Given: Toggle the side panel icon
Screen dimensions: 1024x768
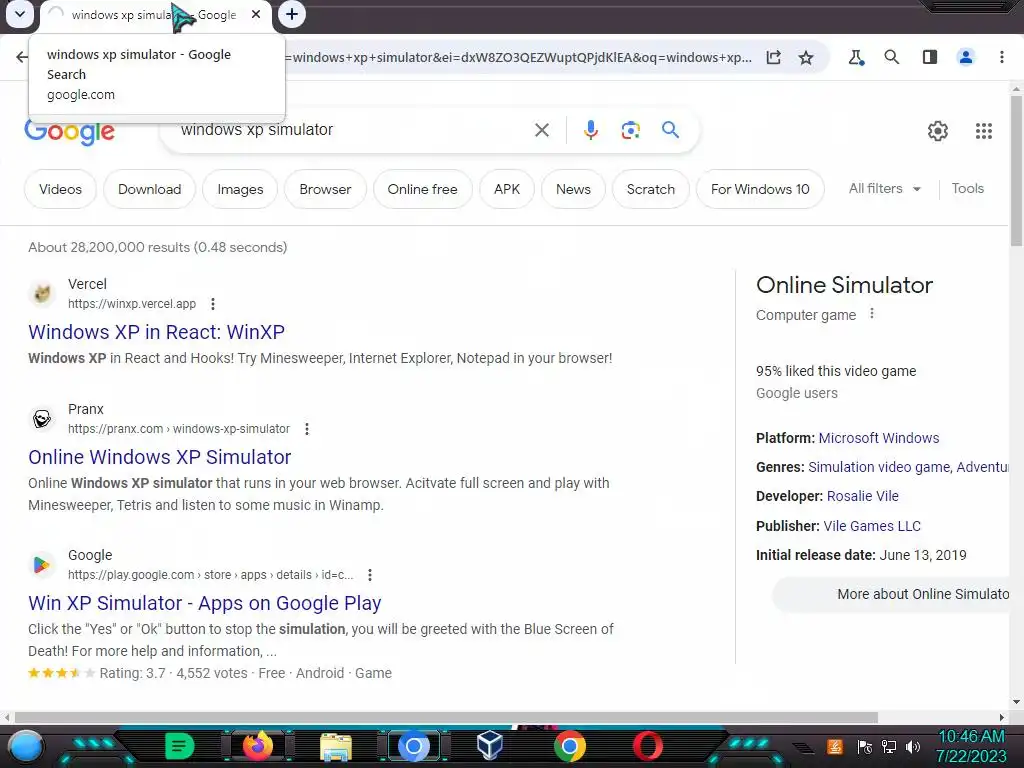Looking at the screenshot, I should click(x=929, y=57).
